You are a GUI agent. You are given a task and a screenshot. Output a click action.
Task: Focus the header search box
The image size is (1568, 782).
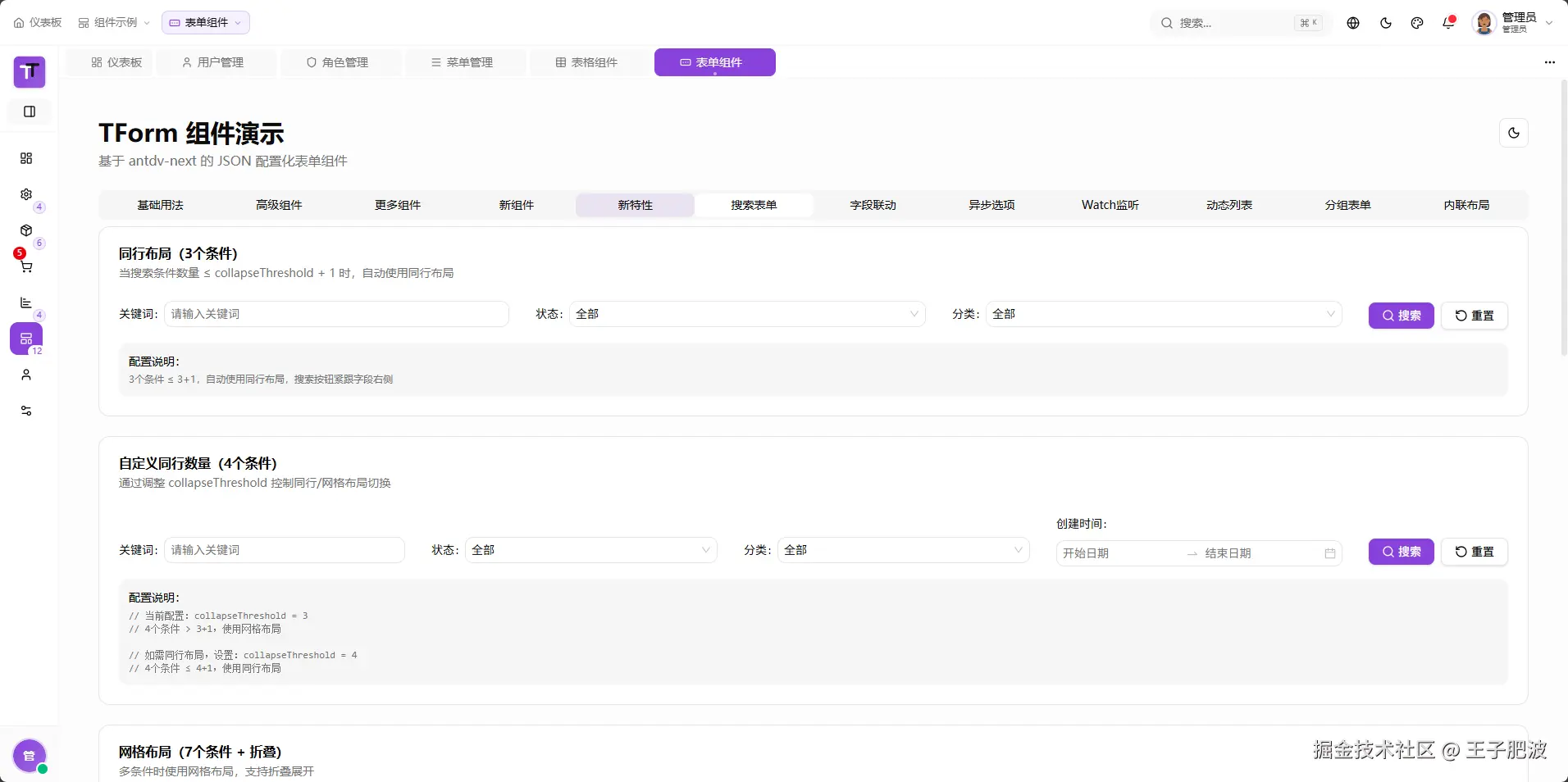tap(1242, 23)
